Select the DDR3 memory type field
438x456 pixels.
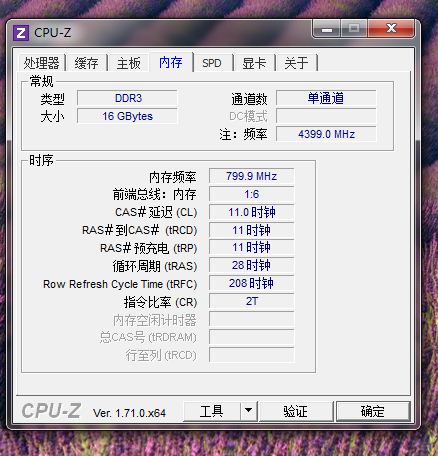127,98
